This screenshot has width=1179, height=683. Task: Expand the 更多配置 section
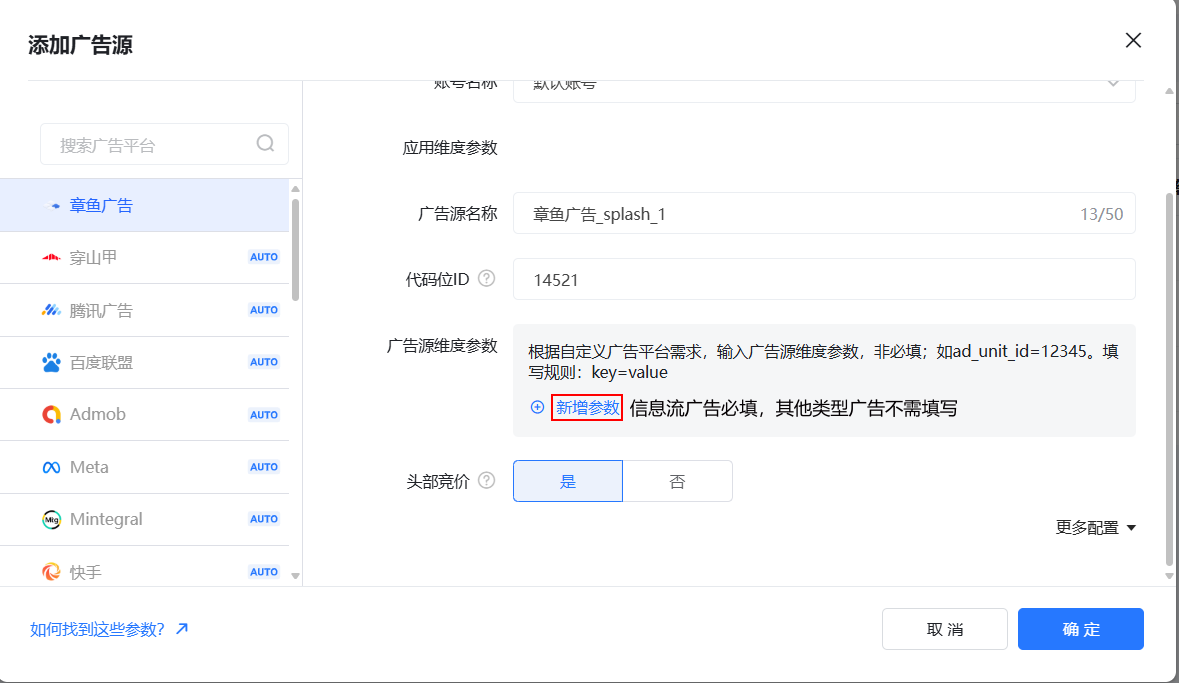1096,527
